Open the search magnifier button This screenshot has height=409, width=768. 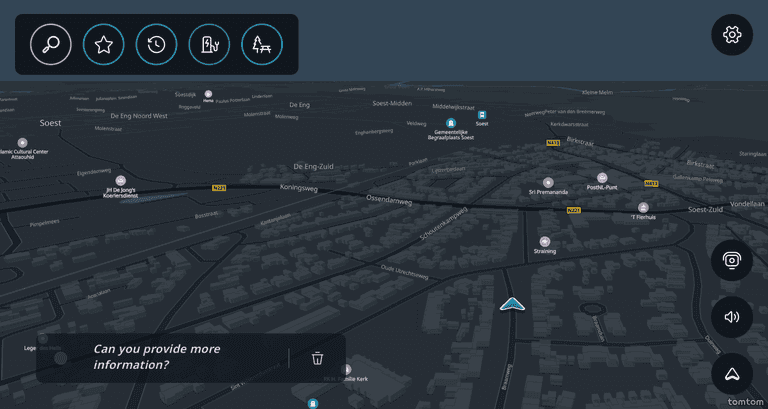pyautogui.click(x=51, y=44)
